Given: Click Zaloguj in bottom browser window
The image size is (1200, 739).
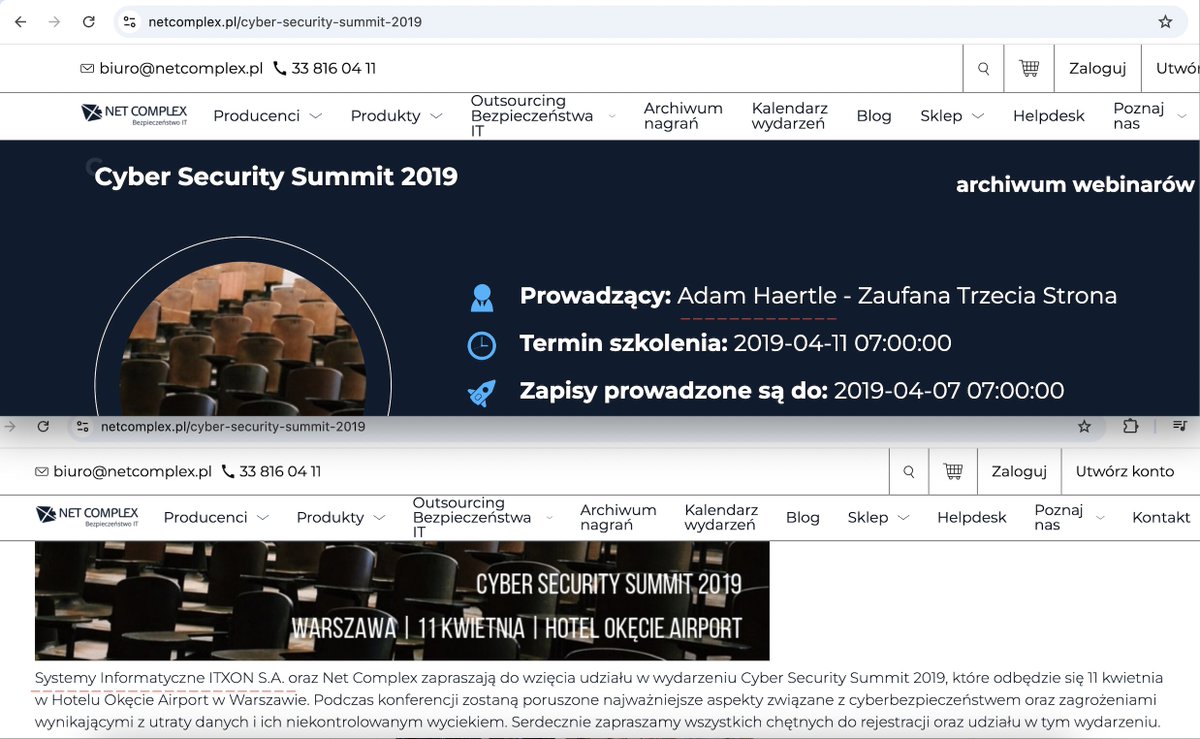Looking at the screenshot, I should click(1019, 471).
